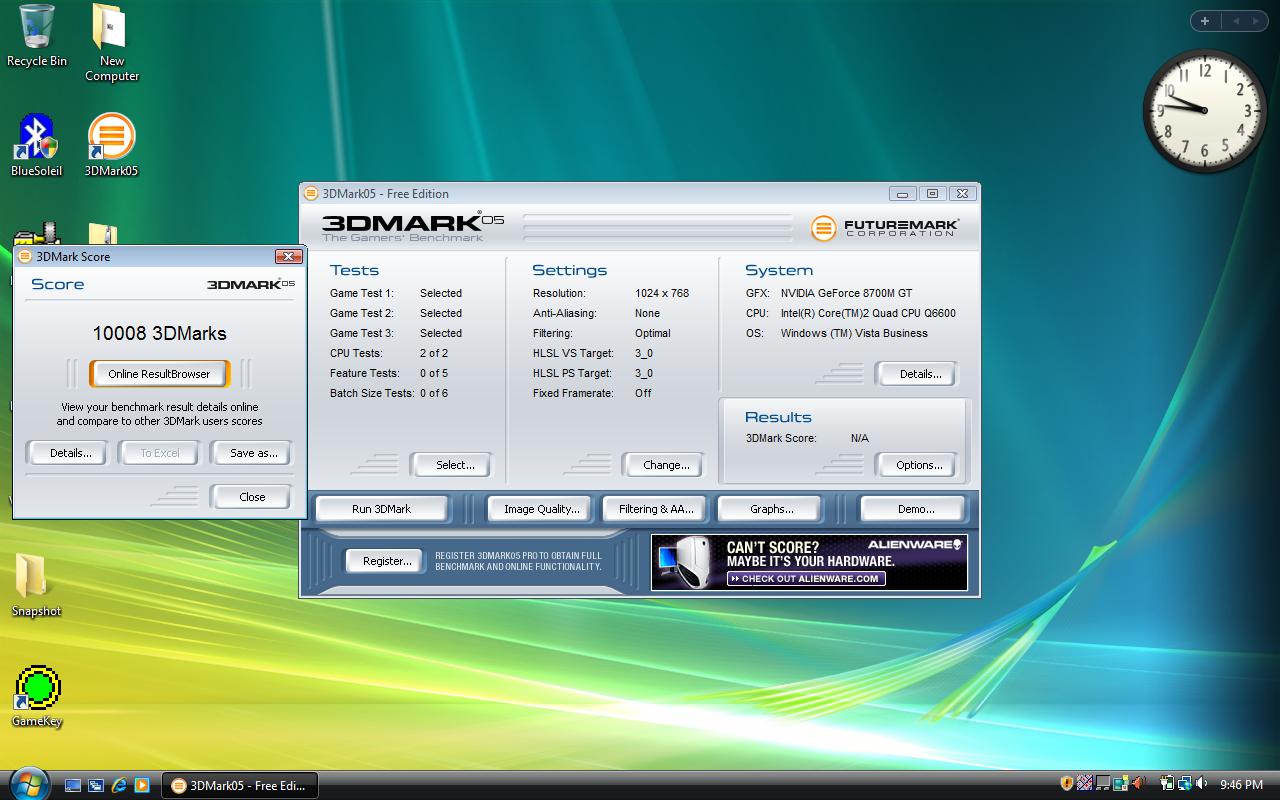Click Save as... in score window
Image resolution: width=1280 pixels, height=800 pixels.
(253, 453)
